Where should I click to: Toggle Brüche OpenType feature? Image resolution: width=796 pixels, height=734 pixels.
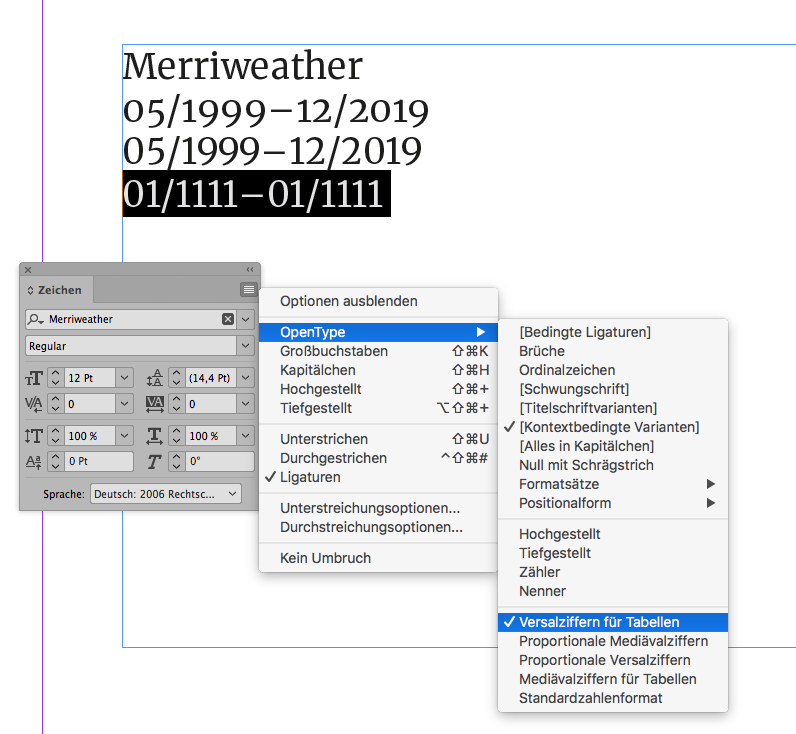(613, 351)
